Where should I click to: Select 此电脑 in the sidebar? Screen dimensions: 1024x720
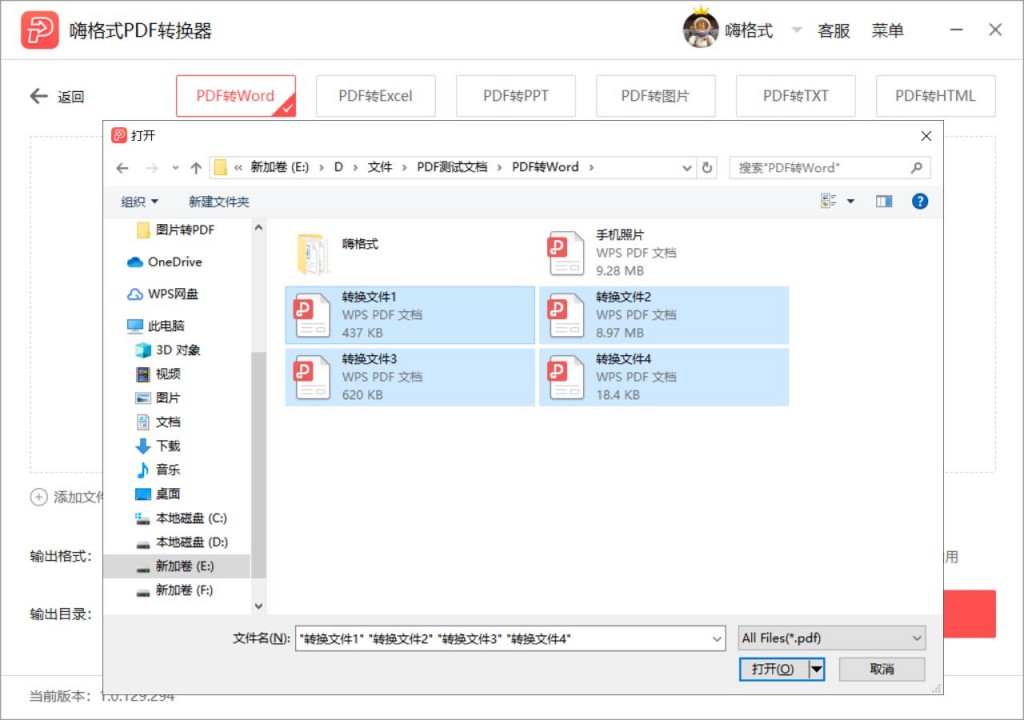coord(155,325)
